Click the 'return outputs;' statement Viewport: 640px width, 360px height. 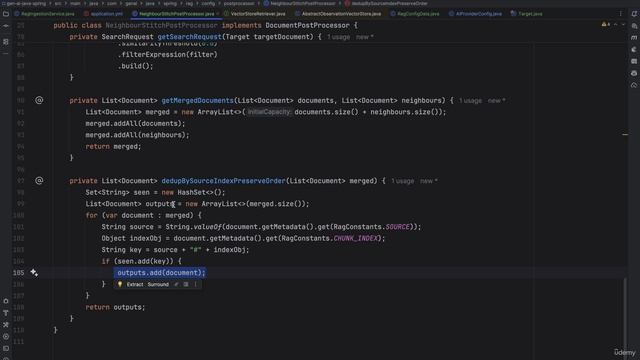[115, 307]
